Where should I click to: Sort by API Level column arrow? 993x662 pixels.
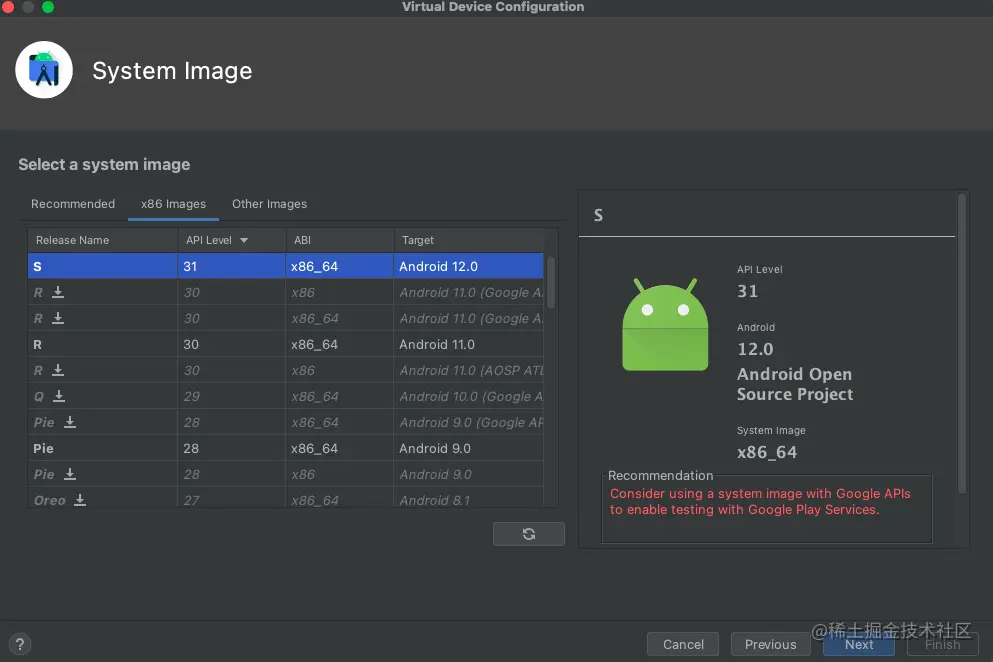point(244,240)
